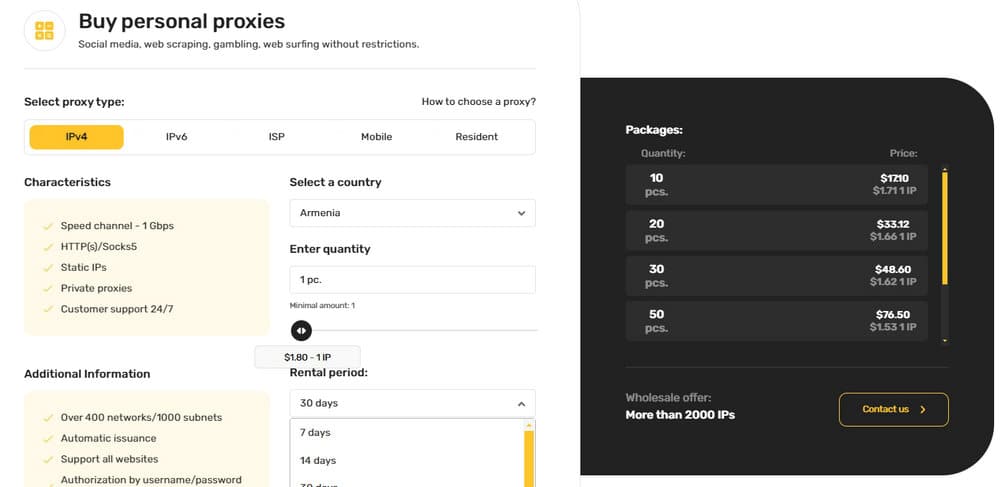Click the rental list scrollbar up arrow

(529, 425)
